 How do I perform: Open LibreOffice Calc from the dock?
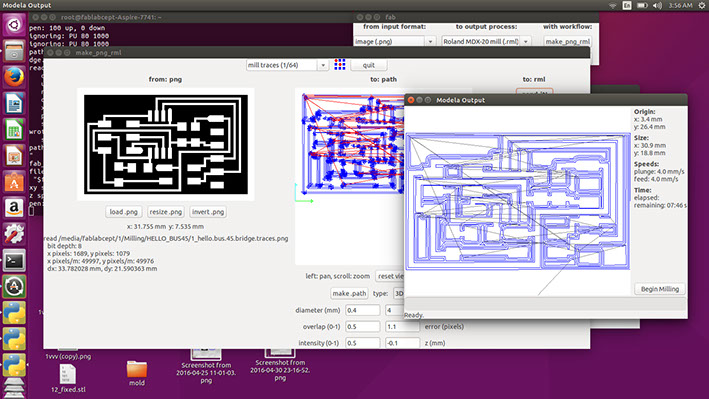click(14, 130)
